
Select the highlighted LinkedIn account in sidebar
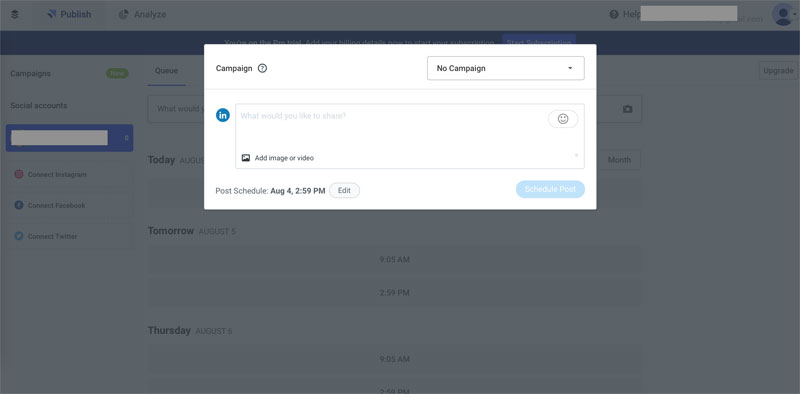(x=69, y=138)
